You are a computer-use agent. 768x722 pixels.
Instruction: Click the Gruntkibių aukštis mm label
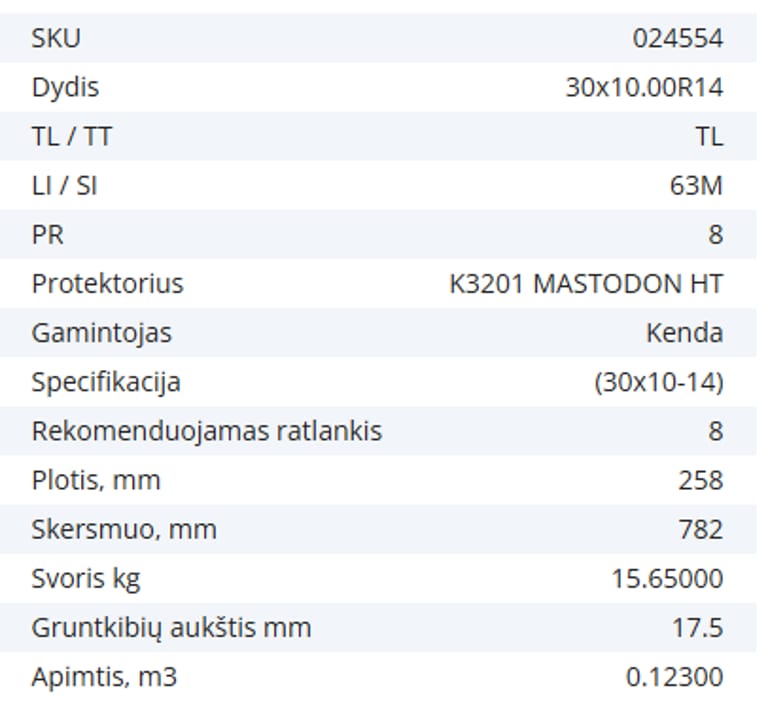coord(171,628)
